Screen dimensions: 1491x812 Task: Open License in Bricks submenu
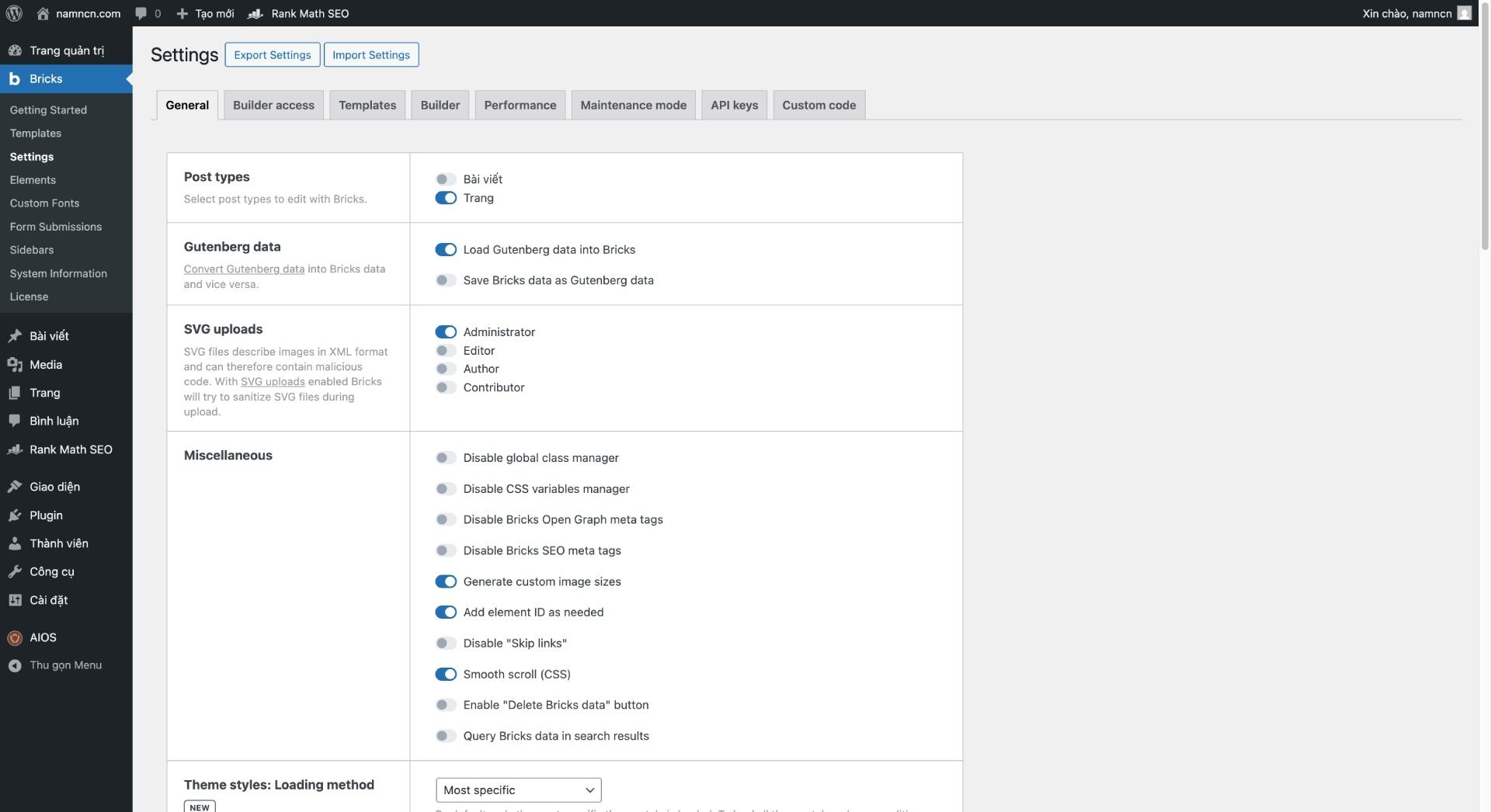[x=29, y=297]
